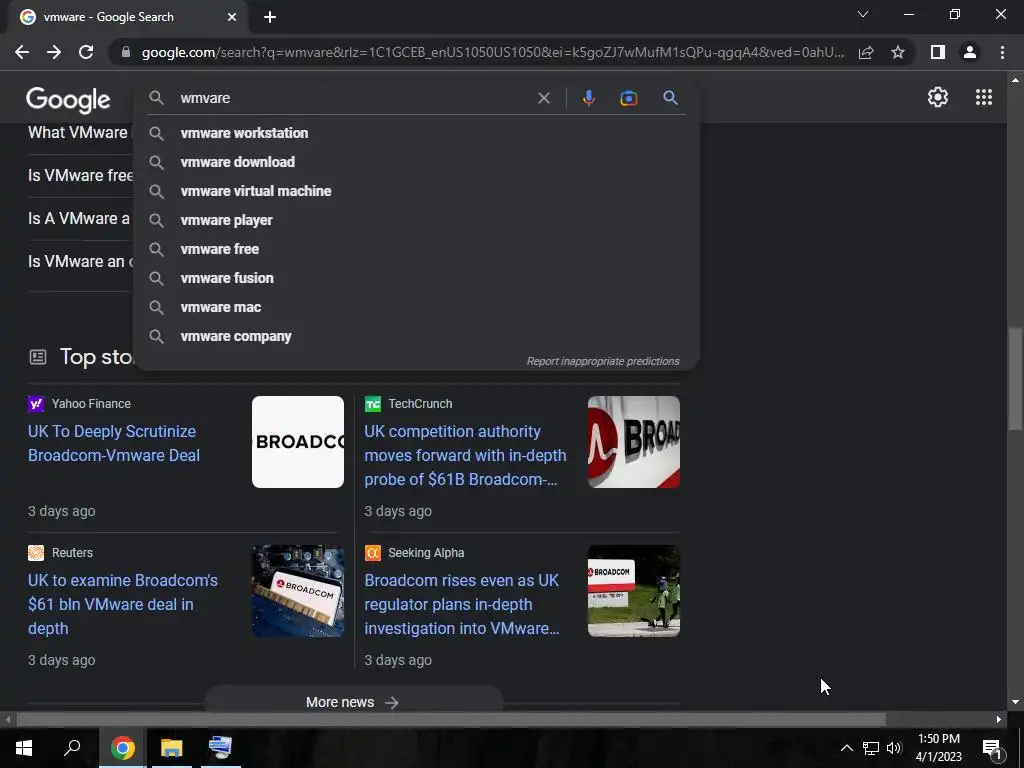This screenshot has width=1024, height=768.
Task: Select suggestion vmware free
Action: click(x=417, y=249)
